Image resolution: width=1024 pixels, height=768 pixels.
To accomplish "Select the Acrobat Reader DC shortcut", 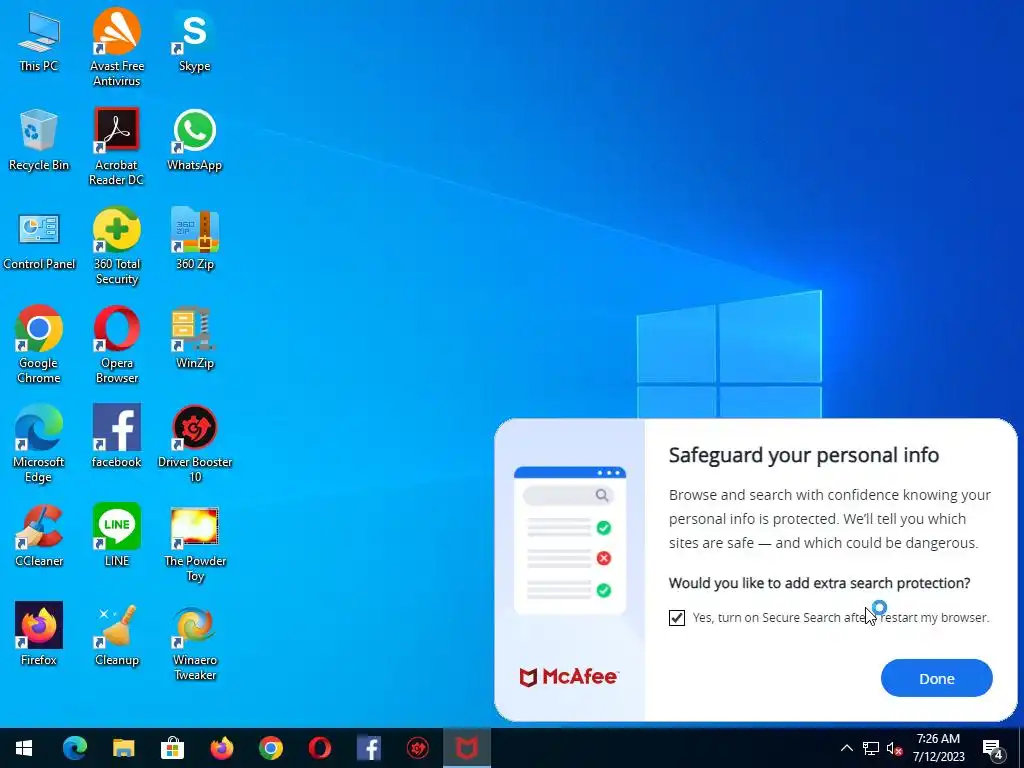I will [x=116, y=147].
